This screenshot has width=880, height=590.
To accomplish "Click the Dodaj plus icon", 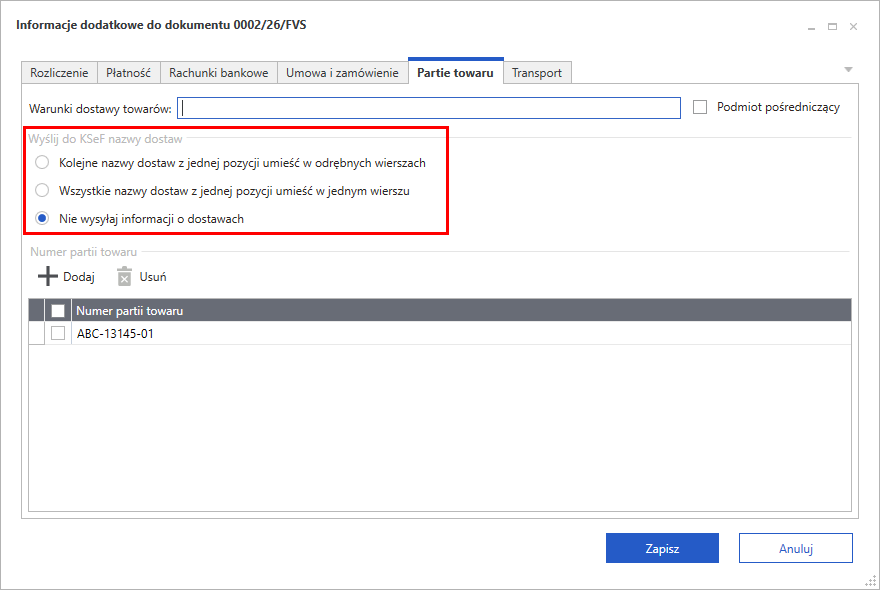I will pos(47,277).
